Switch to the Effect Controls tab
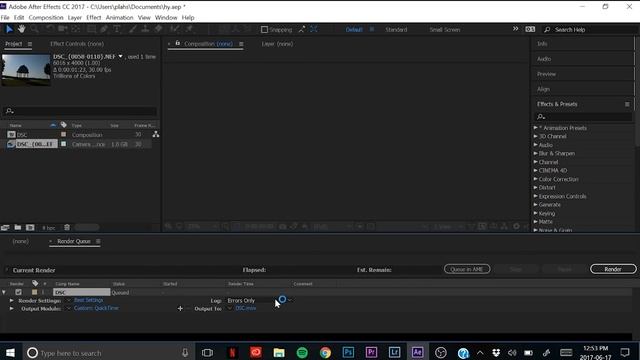Viewport: 640px width, 360px height. coord(77,44)
